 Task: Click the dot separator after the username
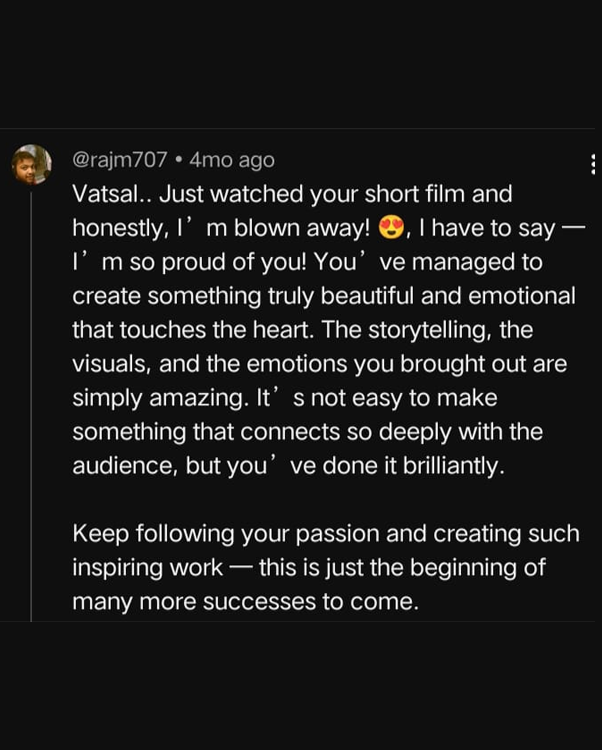(178, 160)
